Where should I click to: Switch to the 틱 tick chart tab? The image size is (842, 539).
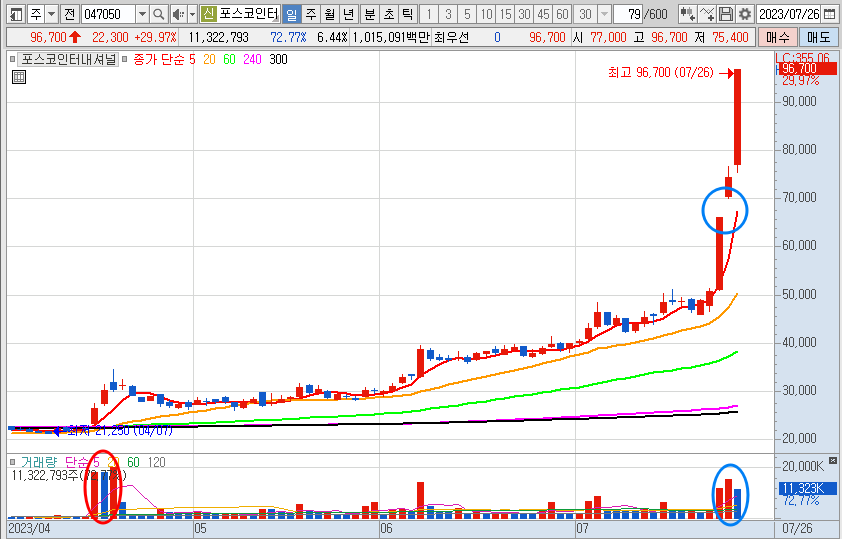pos(408,14)
